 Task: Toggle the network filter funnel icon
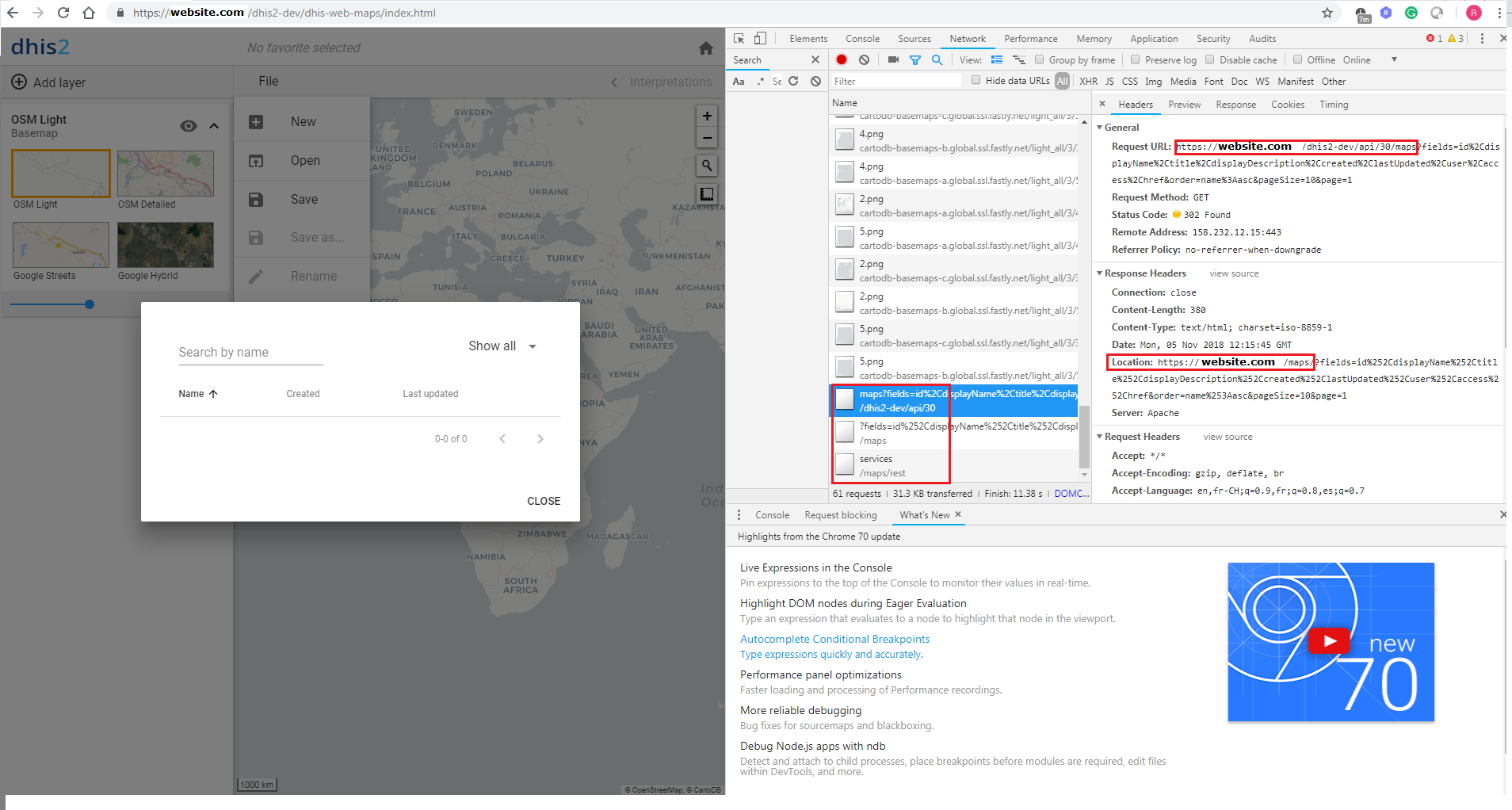tap(915, 60)
